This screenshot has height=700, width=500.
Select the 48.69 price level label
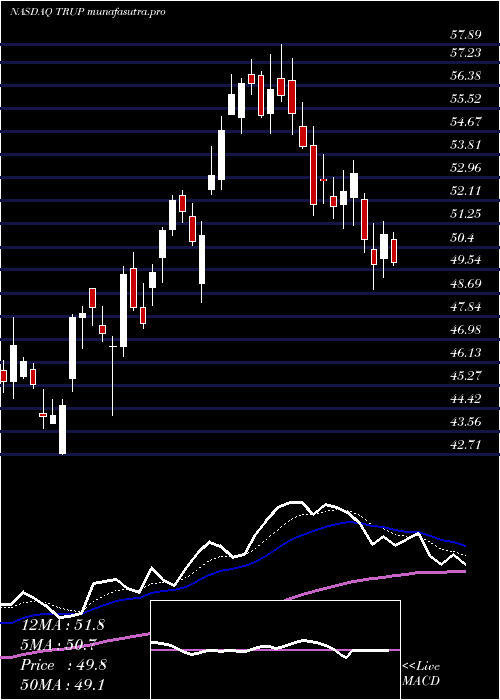(x=465, y=283)
